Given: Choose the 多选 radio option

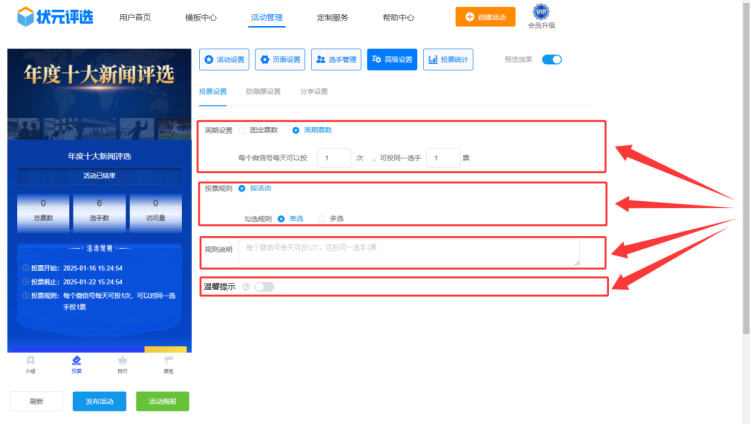Looking at the screenshot, I should pos(322,218).
